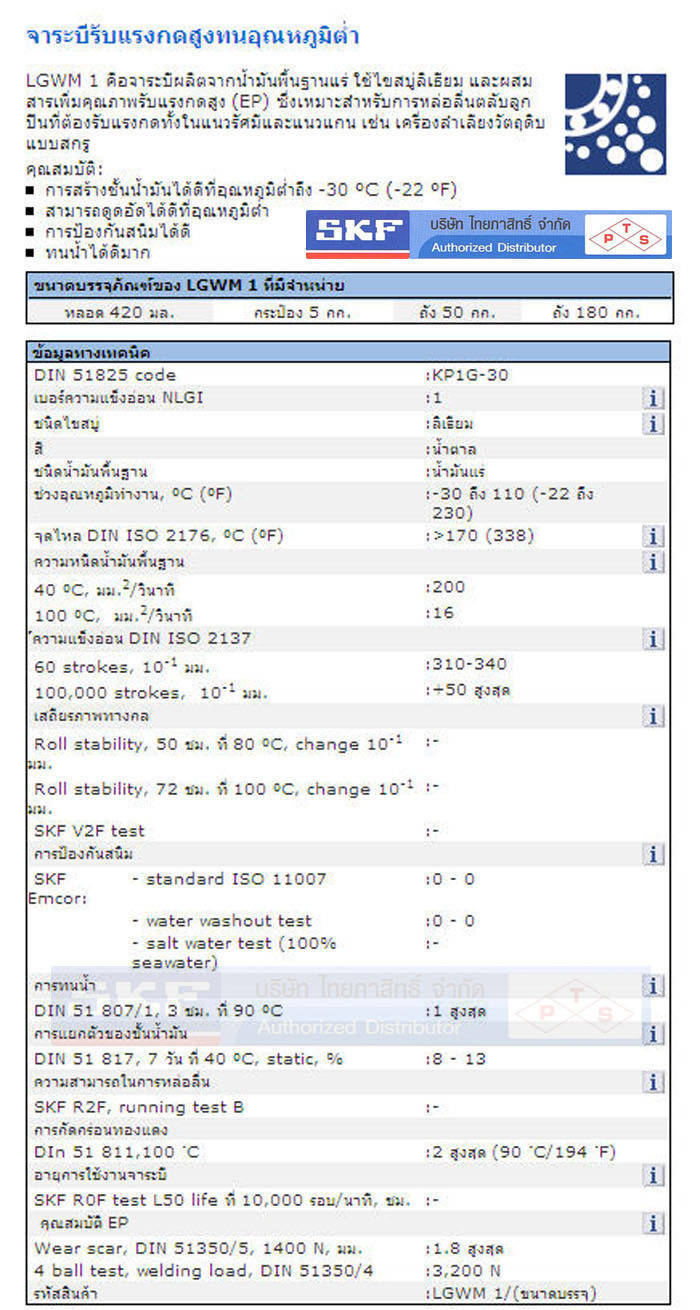Click the info icon for เบอร์ความแข็งอ่อน NLGI
Screen dimensions: 700x1310
pos(653,399)
